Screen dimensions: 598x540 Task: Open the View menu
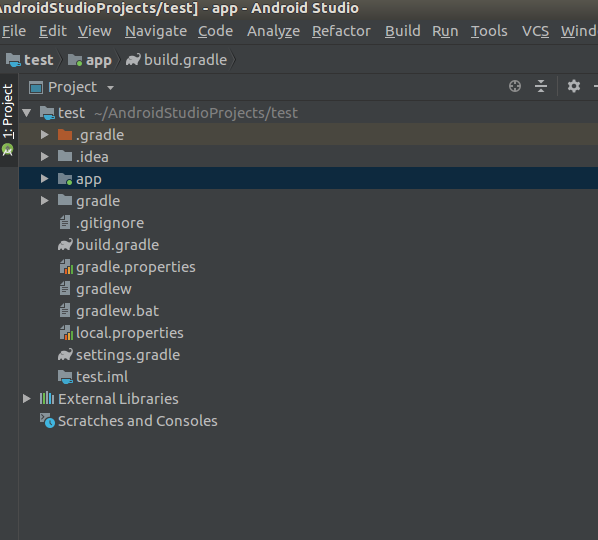coord(95,31)
